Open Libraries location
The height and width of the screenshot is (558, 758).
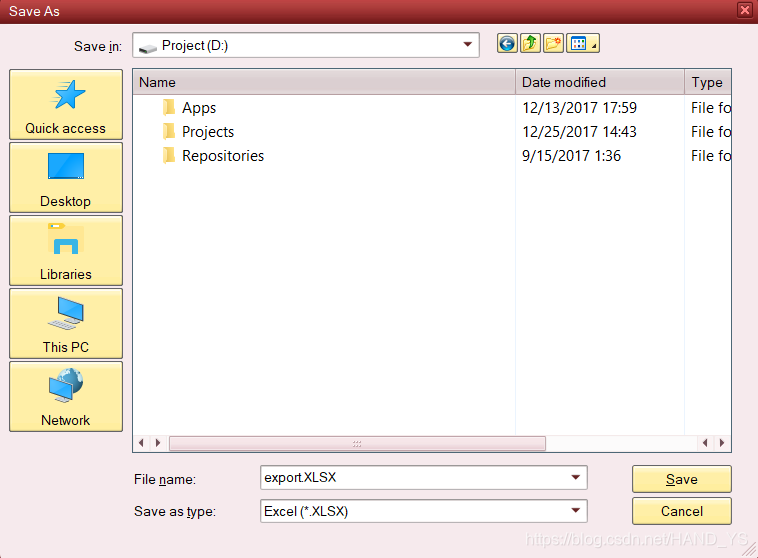66,250
